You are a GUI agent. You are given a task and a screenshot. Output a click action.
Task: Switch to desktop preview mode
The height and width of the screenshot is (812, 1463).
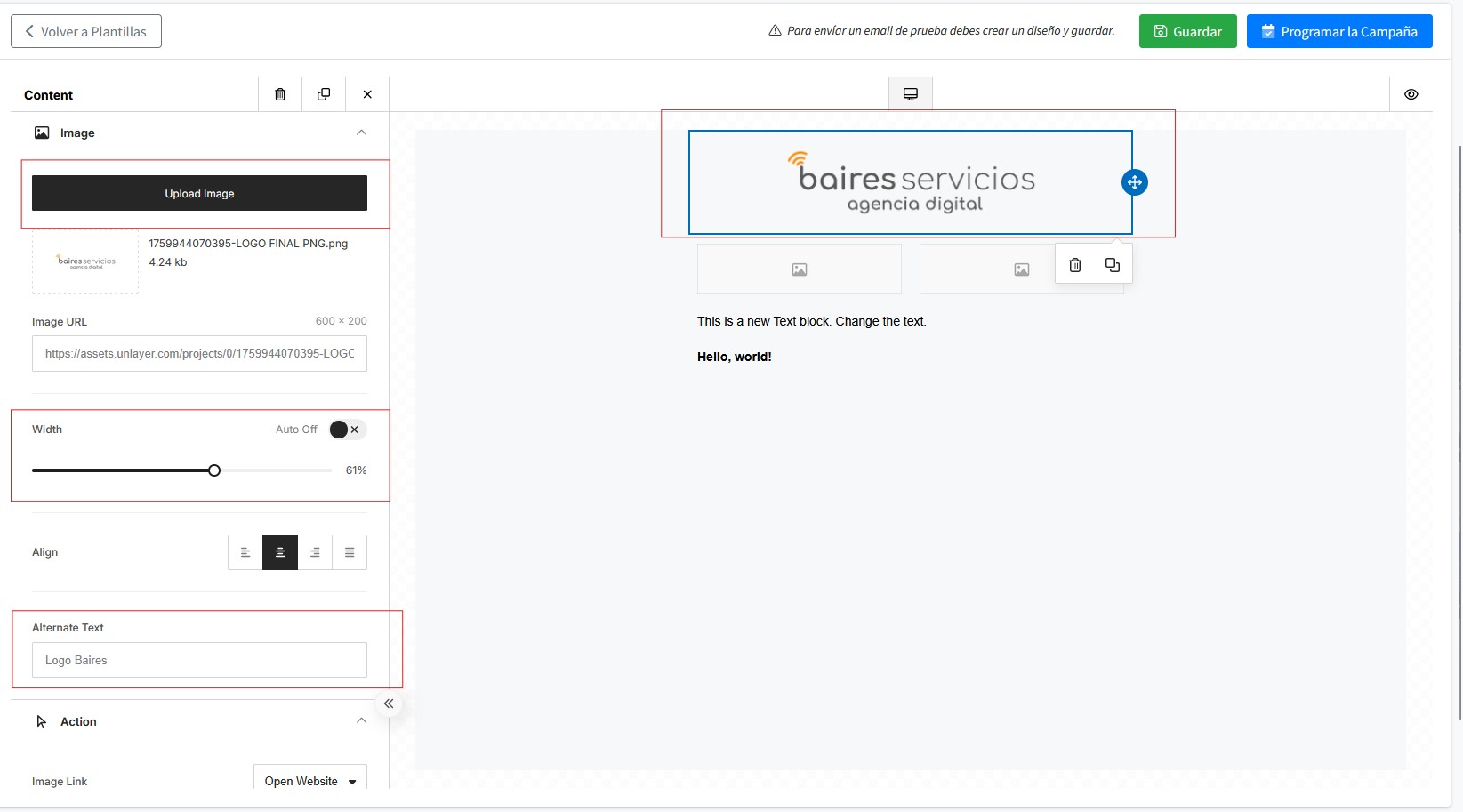910,94
